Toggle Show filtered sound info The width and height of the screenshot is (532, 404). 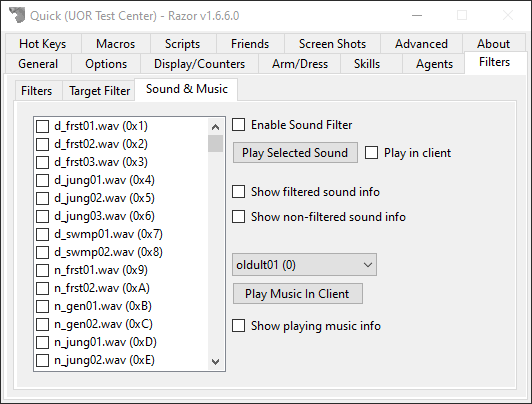click(x=239, y=192)
